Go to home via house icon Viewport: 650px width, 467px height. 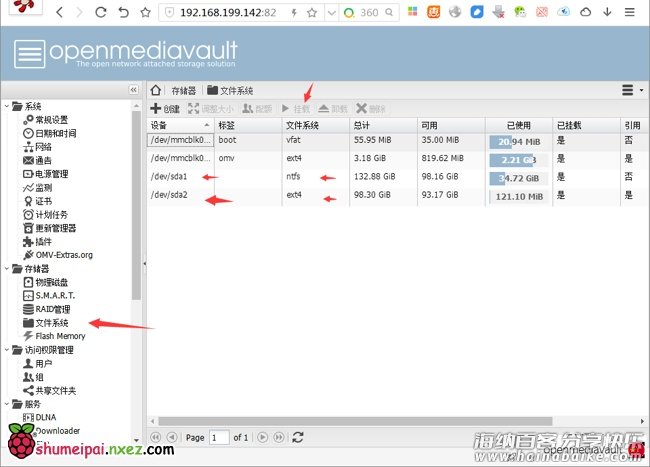156,90
